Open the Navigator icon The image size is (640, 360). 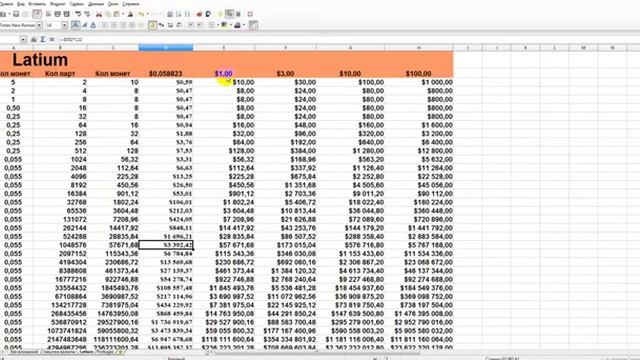pyautogui.click(x=220, y=14)
